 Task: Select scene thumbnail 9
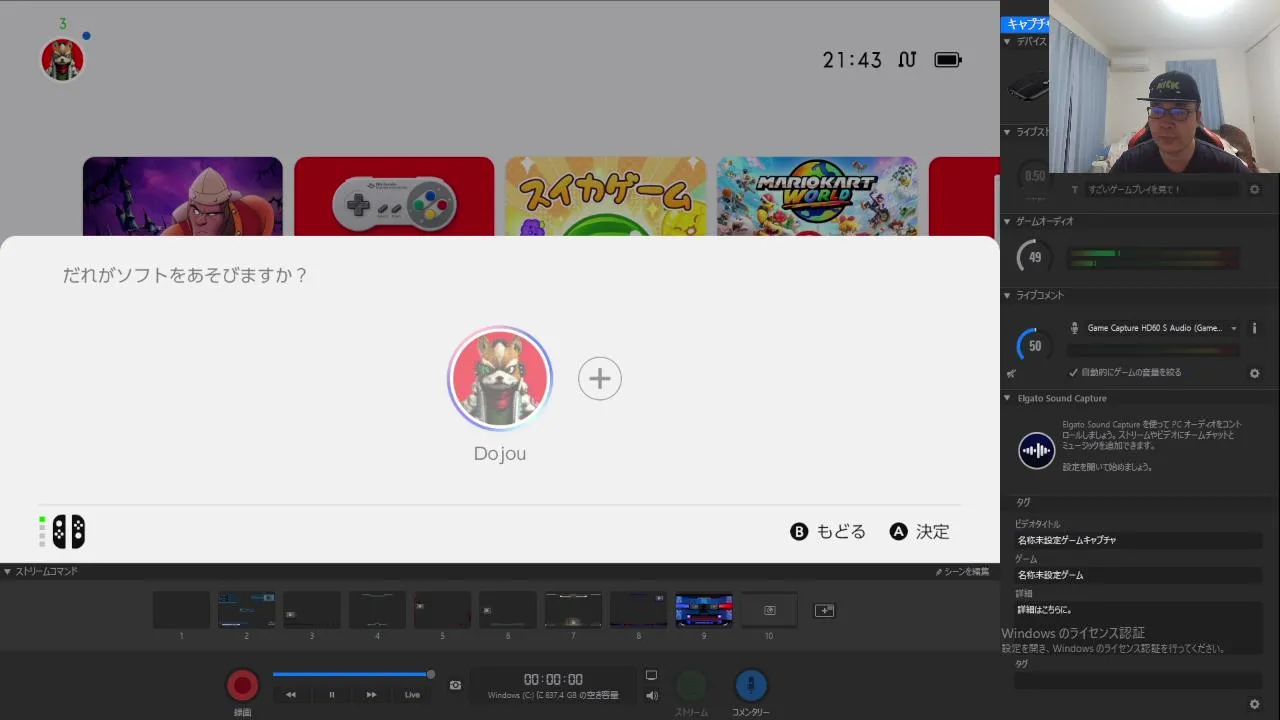click(x=704, y=610)
